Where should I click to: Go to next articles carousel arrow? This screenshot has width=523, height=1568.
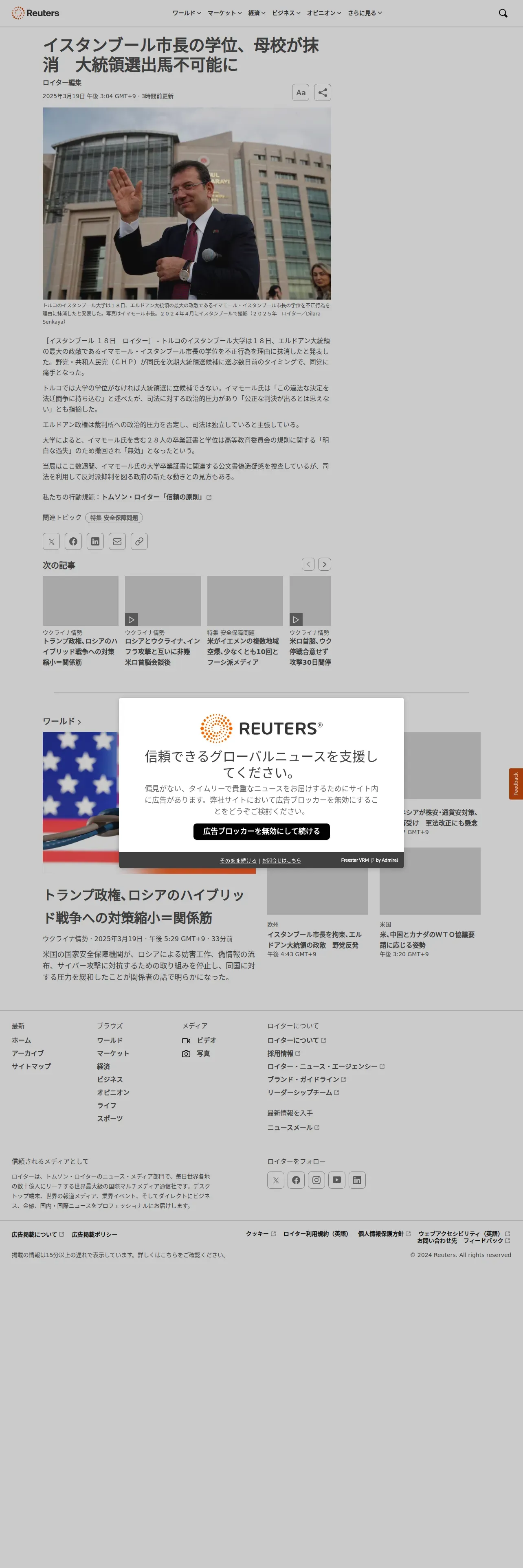pyautogui.click(x=325, y=564)
